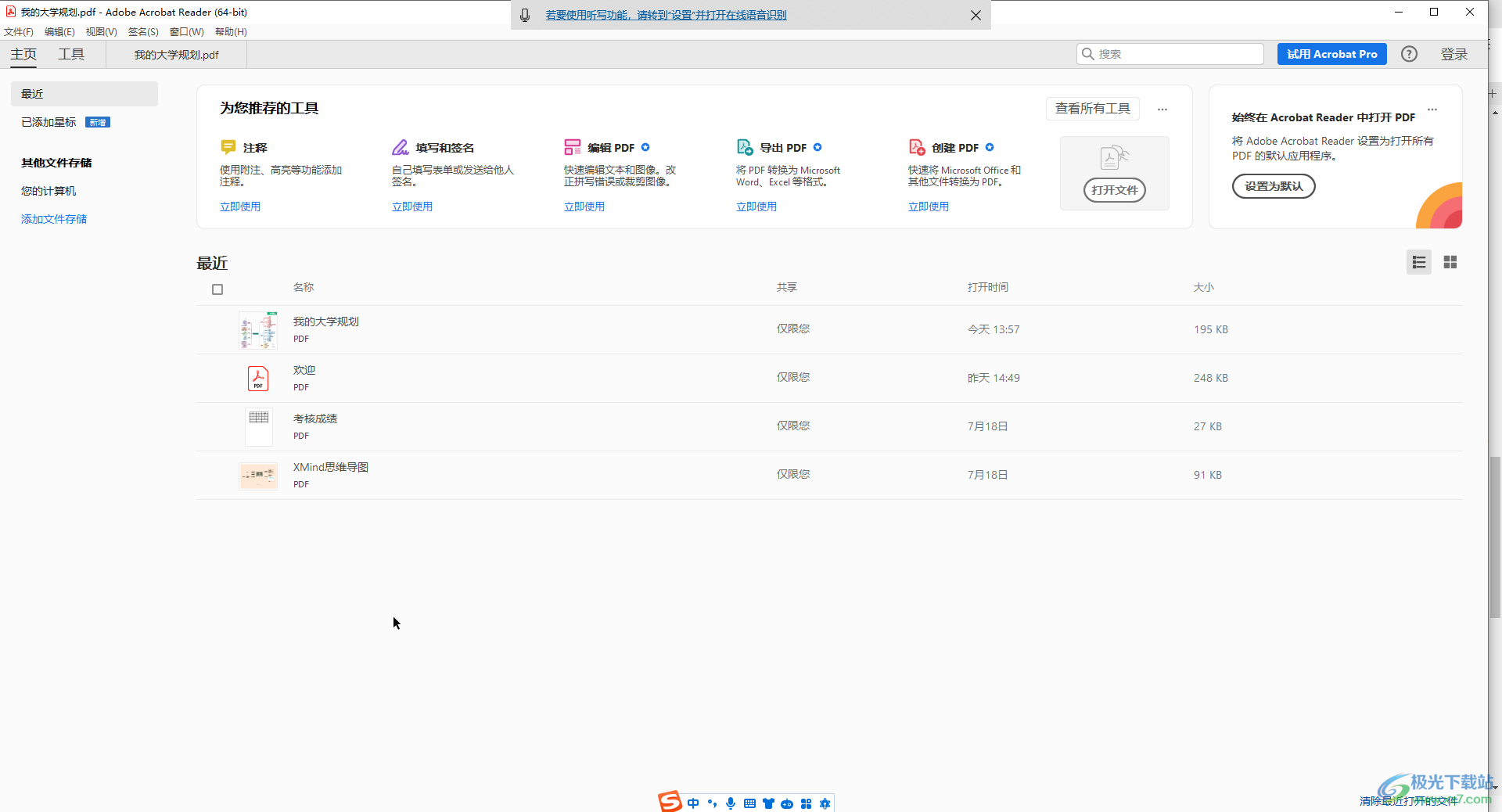
Task: Open the XMind思维导图 thumbnail
Action: pyautogui.click(x=258, y=476)
